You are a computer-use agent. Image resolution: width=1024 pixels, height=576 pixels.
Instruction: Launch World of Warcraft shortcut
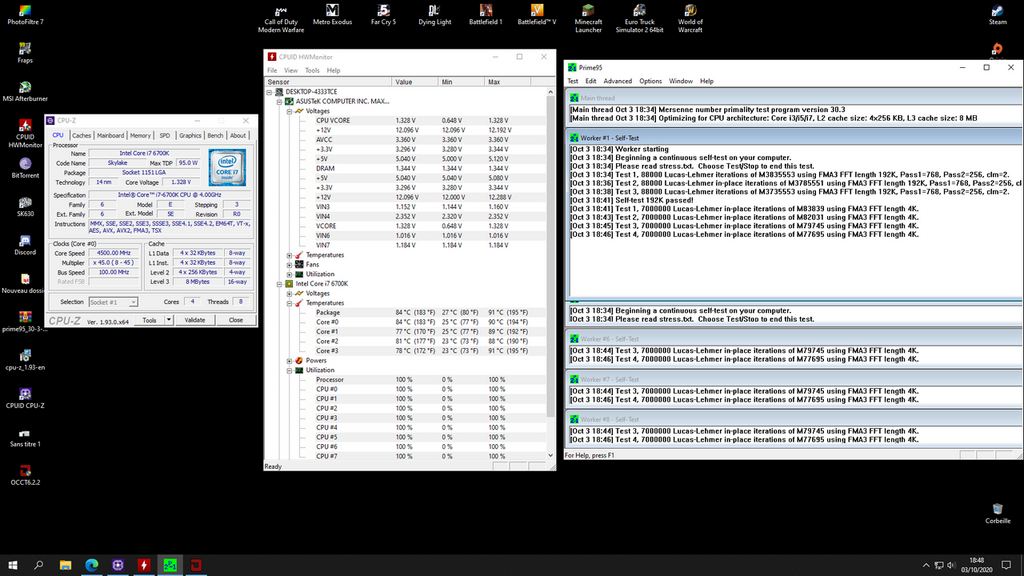[x=690, y=19]
